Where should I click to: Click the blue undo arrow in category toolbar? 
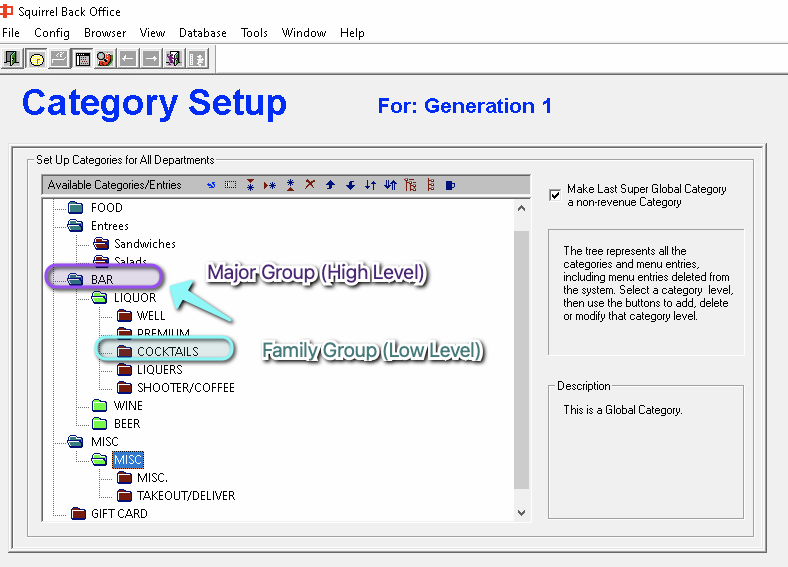[211, 185]
